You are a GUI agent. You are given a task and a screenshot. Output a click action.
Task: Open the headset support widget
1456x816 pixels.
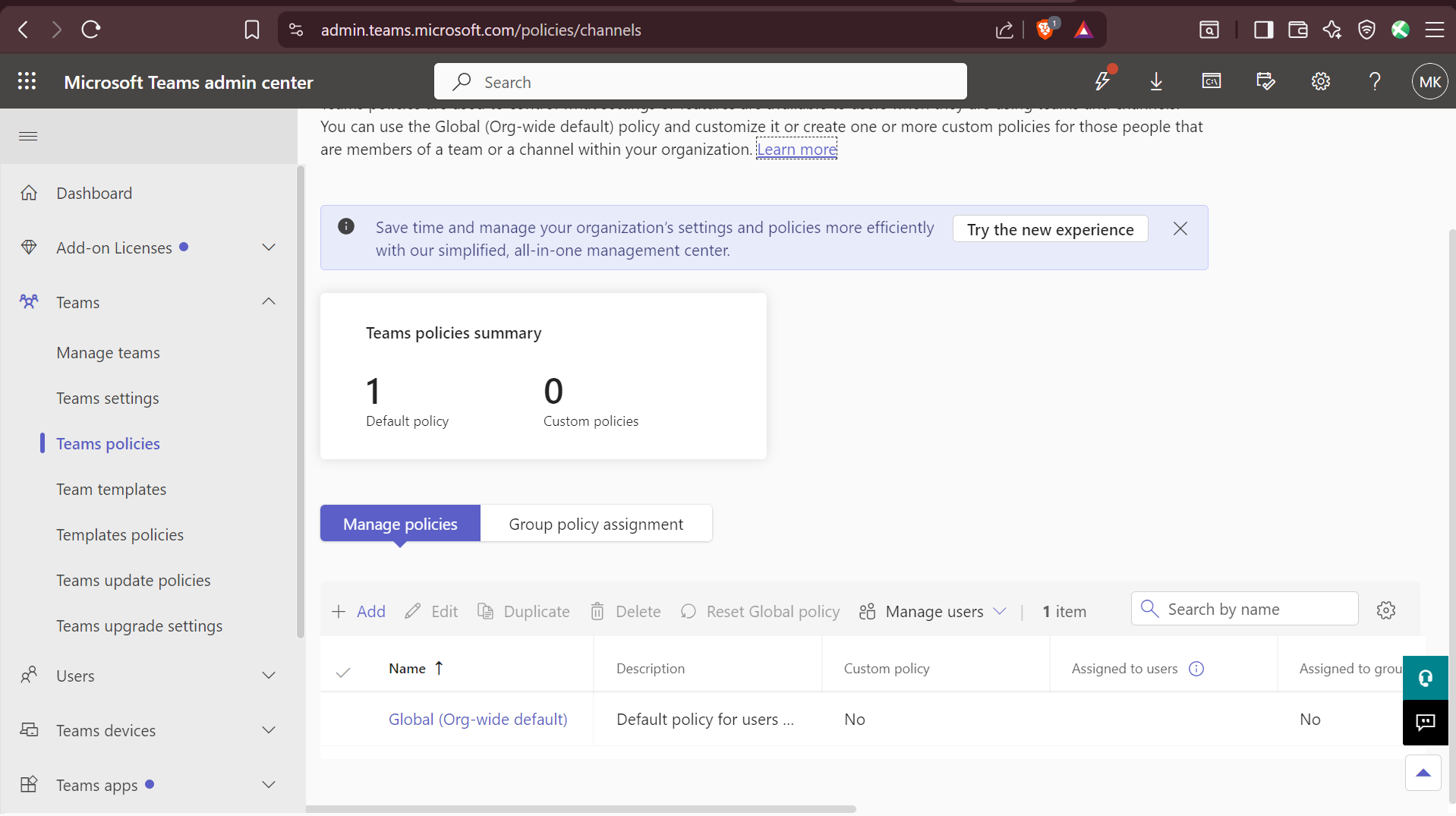click(x=1425, y=678)
